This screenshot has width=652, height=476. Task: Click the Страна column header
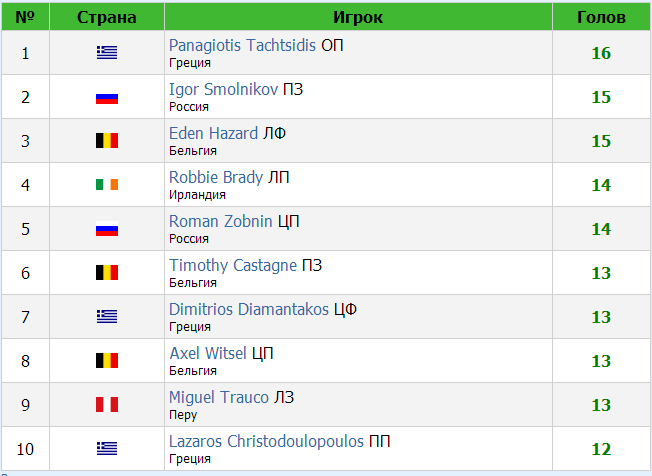pos(106,18)
